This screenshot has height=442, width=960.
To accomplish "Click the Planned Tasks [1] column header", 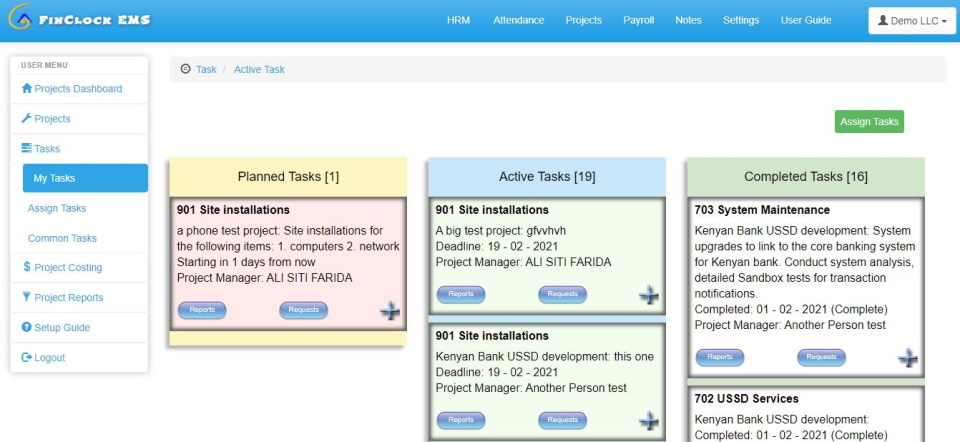I will (288, 177).
